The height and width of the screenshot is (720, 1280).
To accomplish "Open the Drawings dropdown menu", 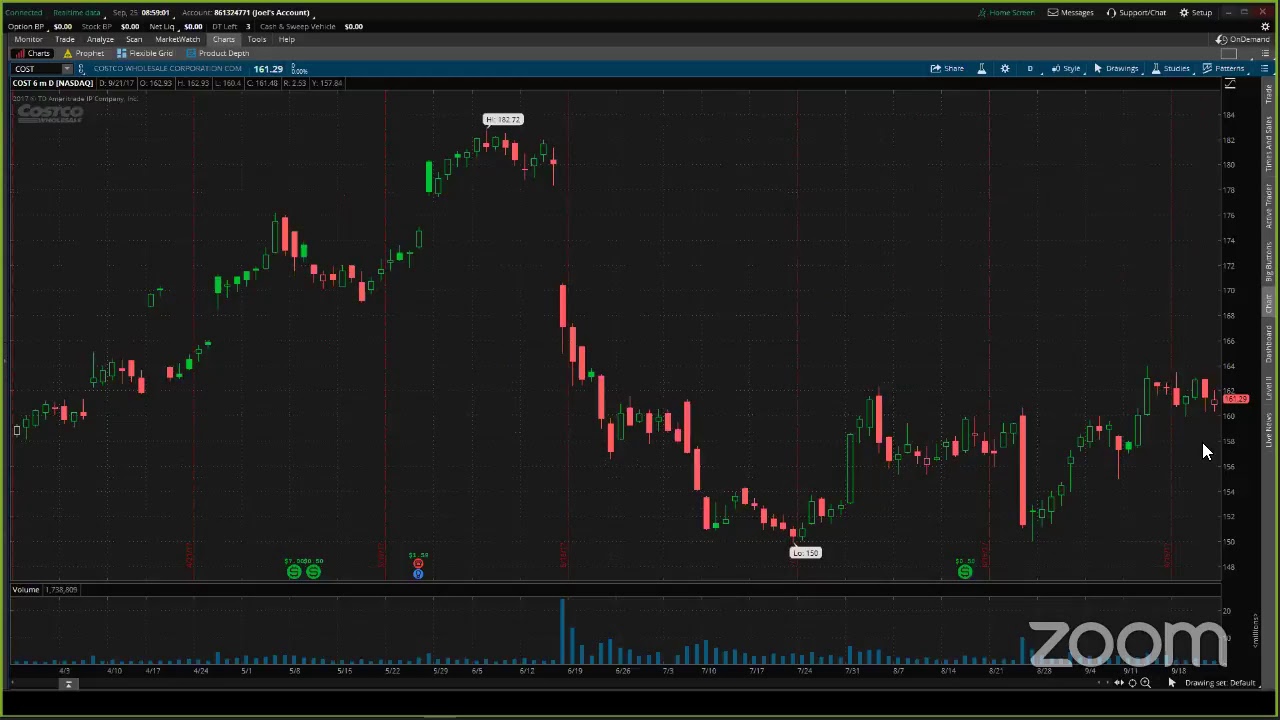I will [x=1116, y=69].
